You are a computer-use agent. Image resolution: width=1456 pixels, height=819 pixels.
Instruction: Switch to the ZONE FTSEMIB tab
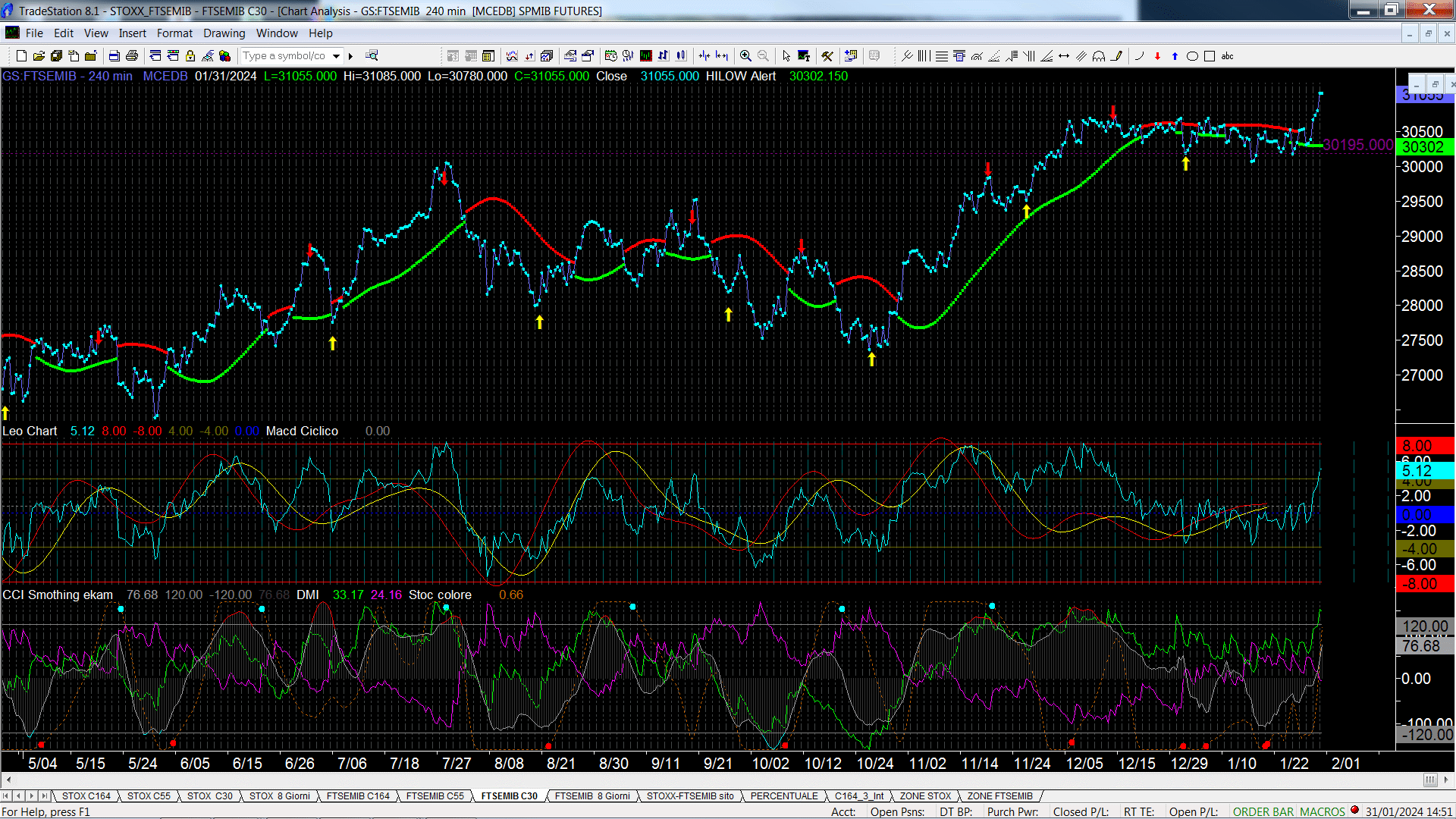(x=999, y=796)
